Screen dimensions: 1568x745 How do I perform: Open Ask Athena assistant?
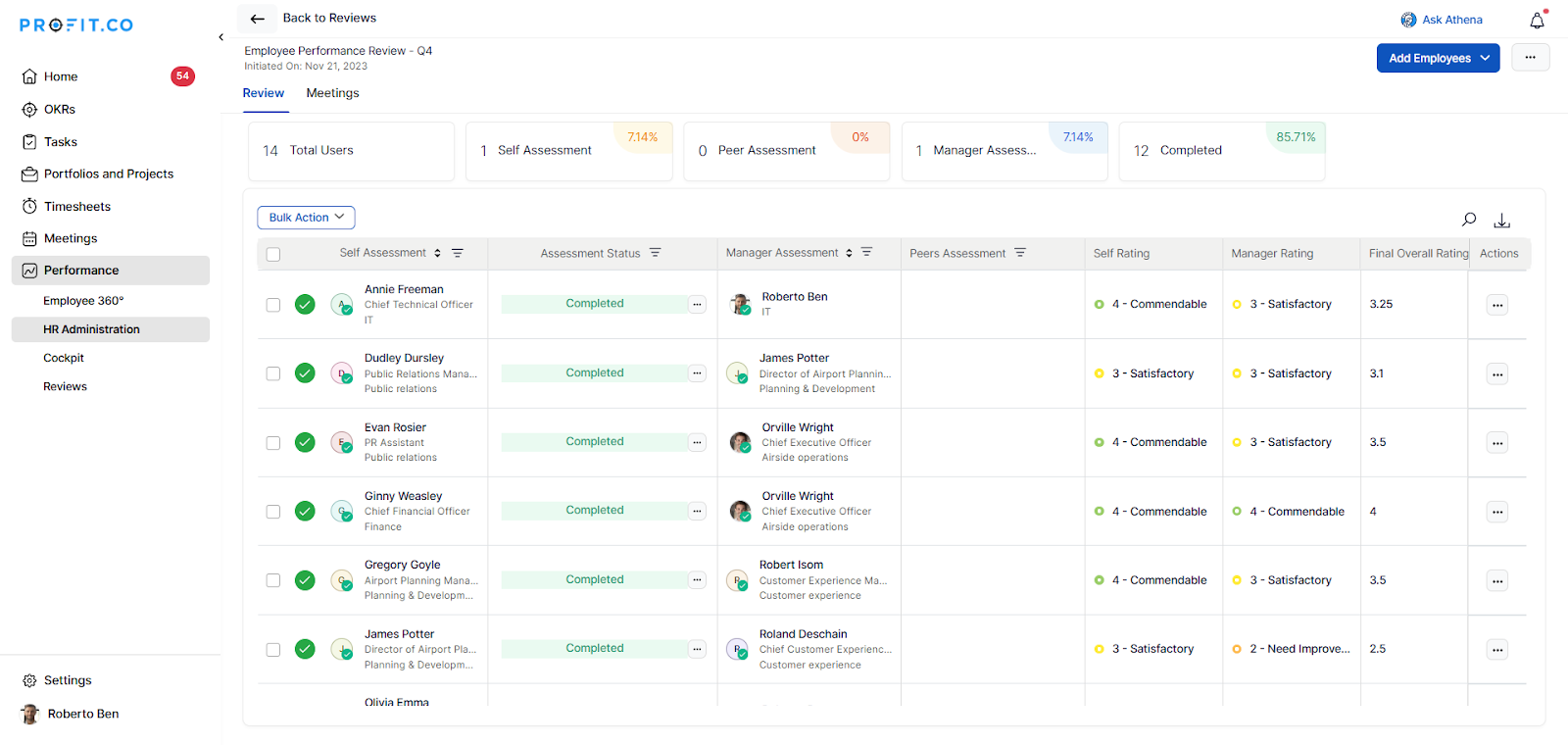tap(1441, 20)
